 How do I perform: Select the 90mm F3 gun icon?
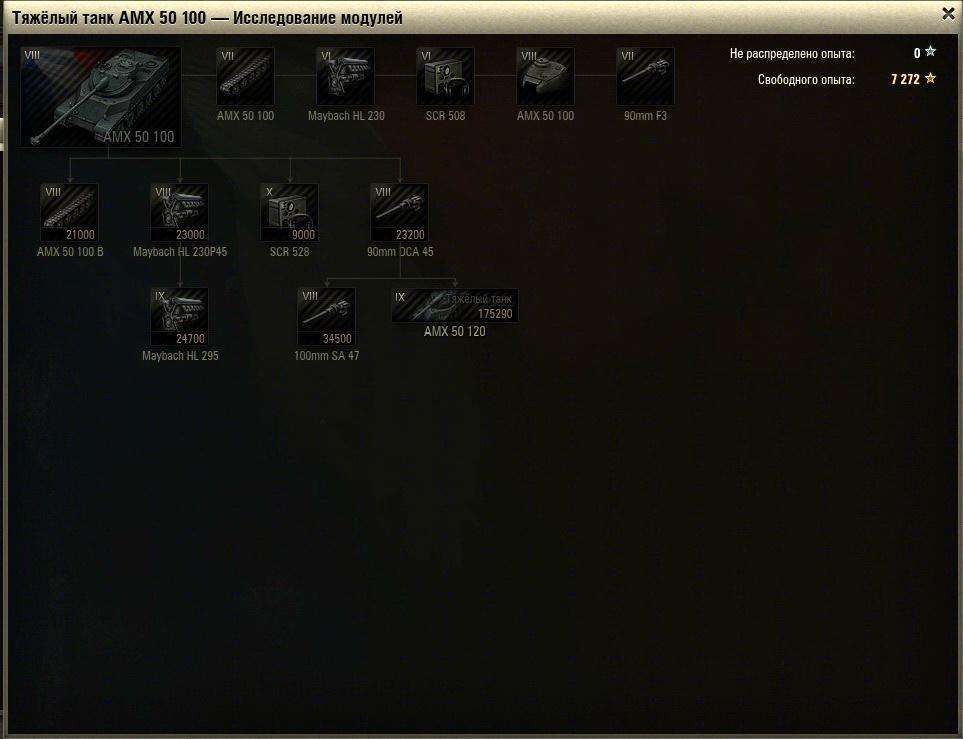[645, 76]
